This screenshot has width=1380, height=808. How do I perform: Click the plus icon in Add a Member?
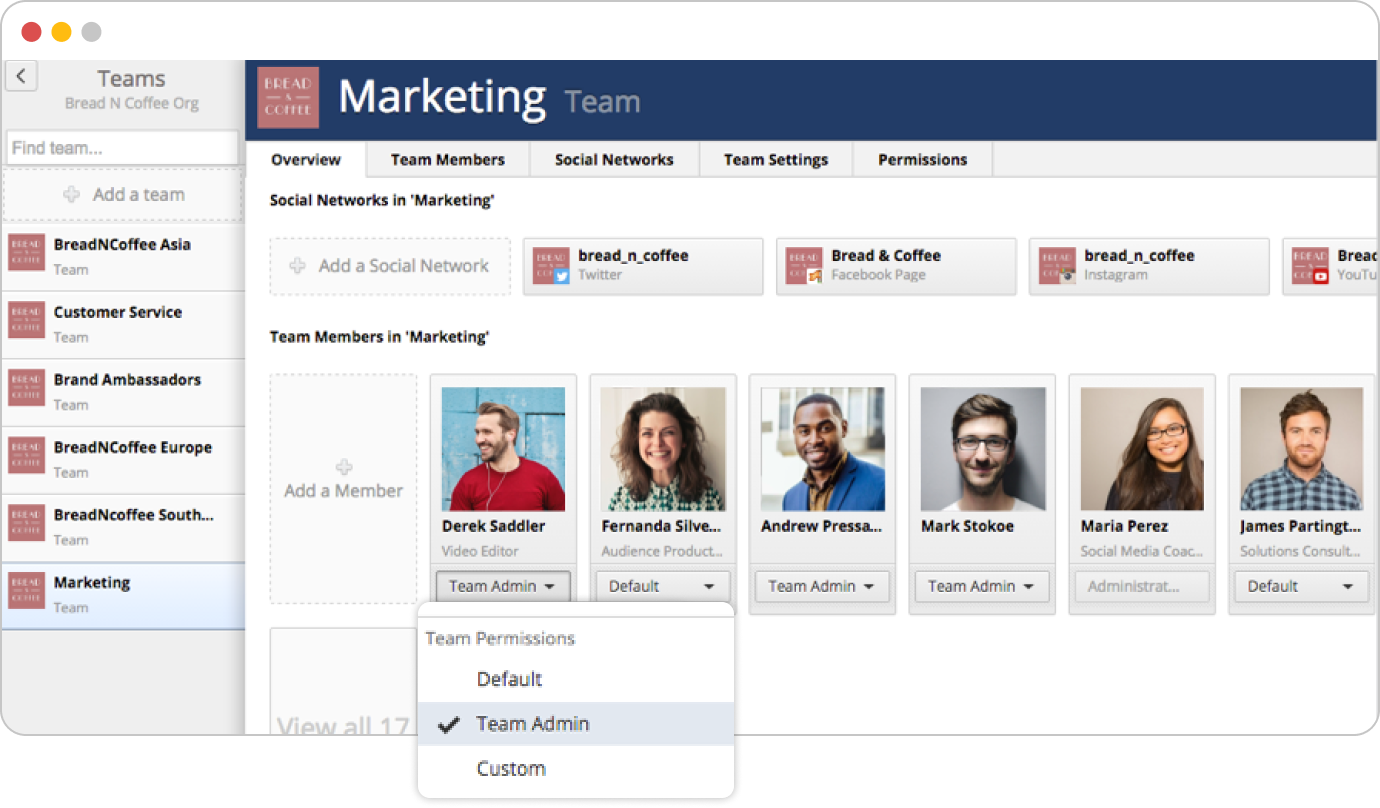coord(344,467)
